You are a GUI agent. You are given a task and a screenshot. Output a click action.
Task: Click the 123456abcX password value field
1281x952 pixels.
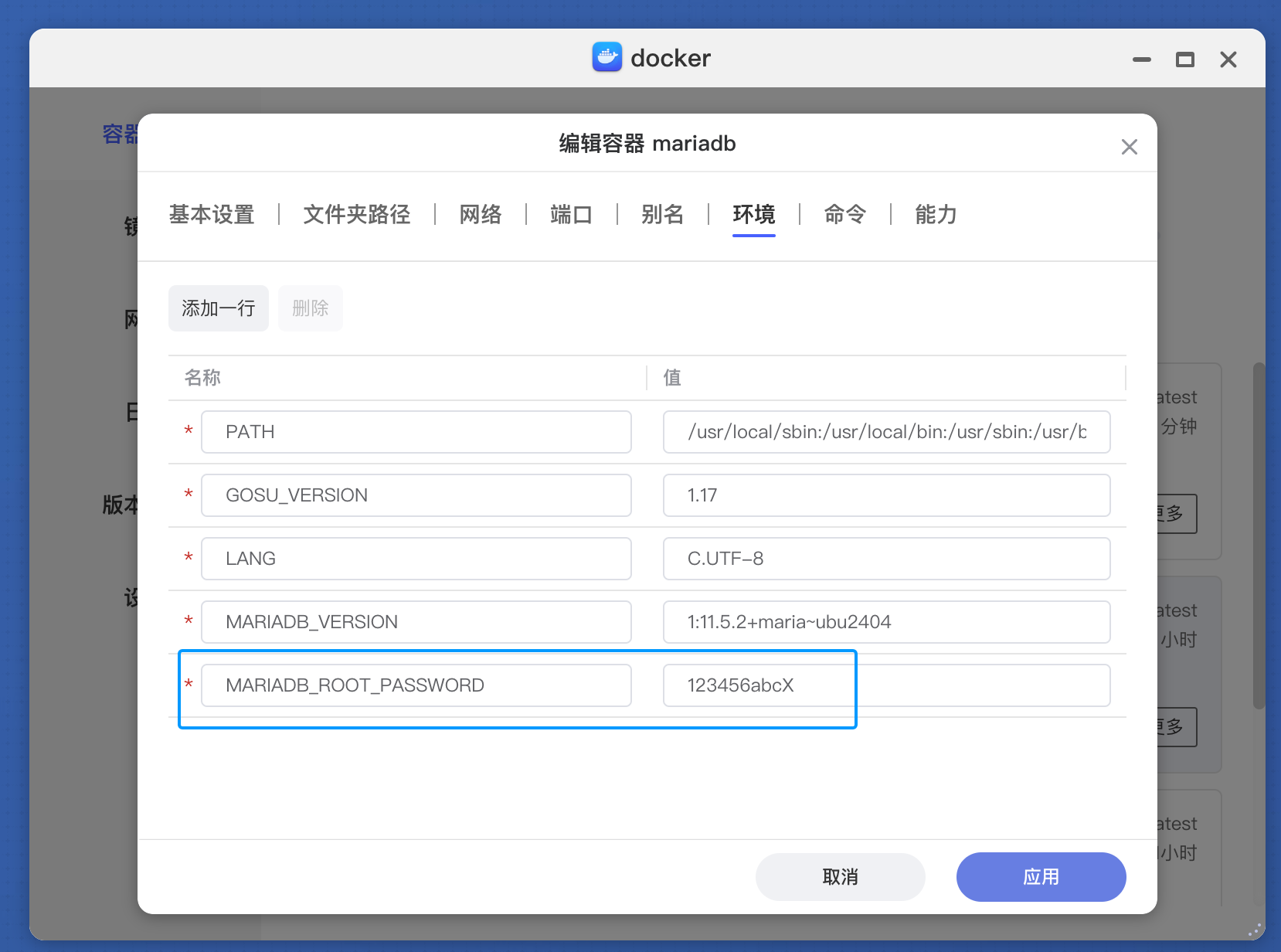point(887,685)
